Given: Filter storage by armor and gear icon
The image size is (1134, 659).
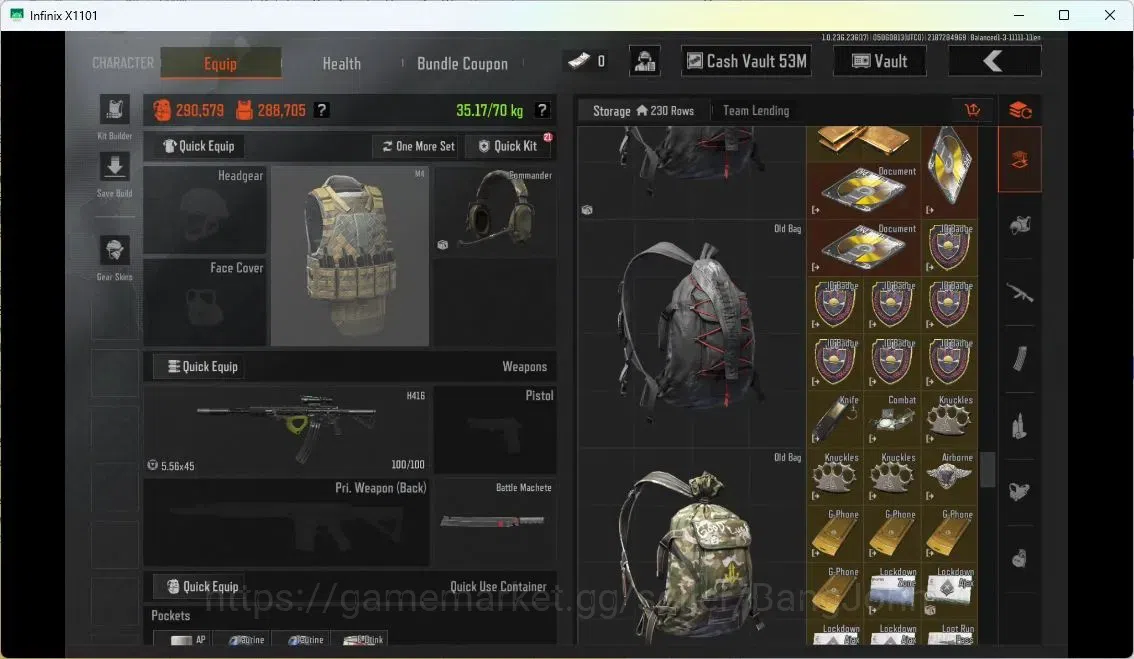Looking at the screenshot, I should tap(1020, 226).
